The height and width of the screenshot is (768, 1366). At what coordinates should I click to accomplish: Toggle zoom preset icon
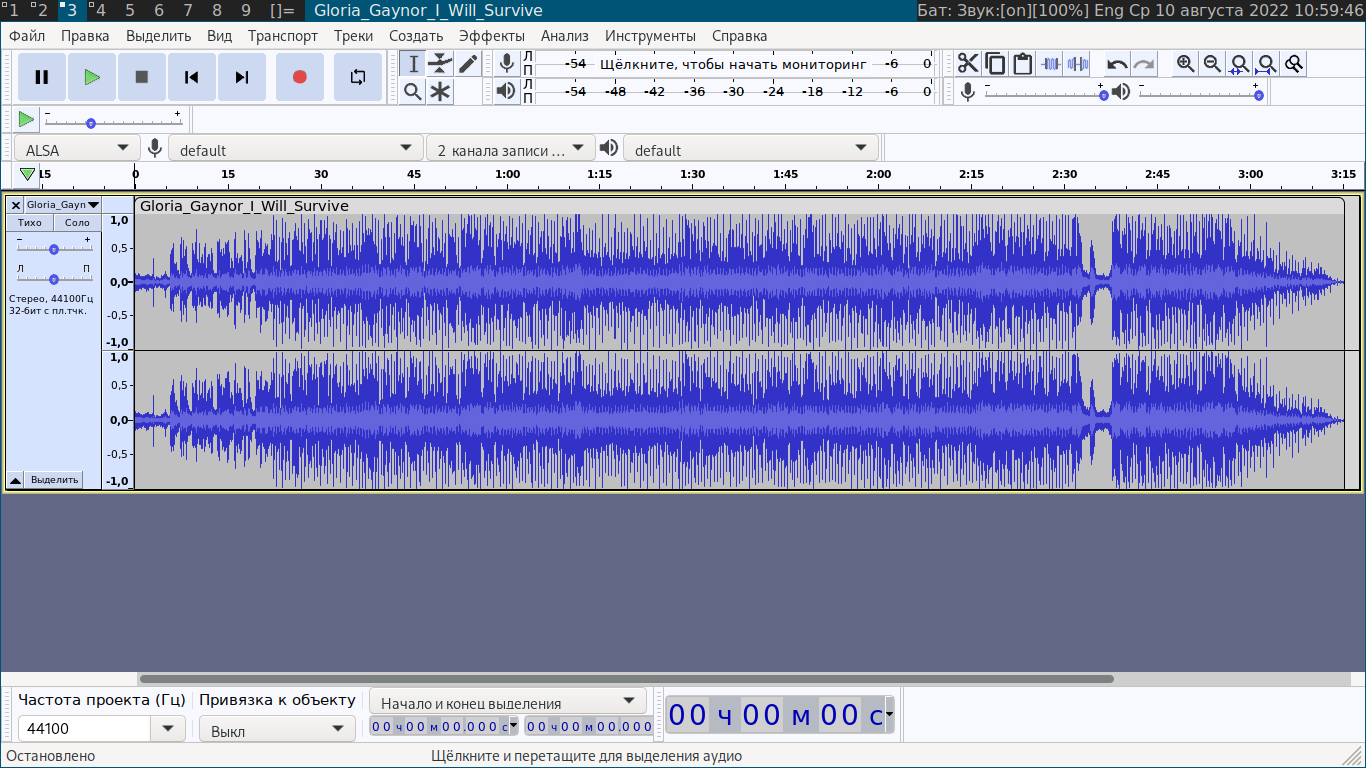[1293, 64]
